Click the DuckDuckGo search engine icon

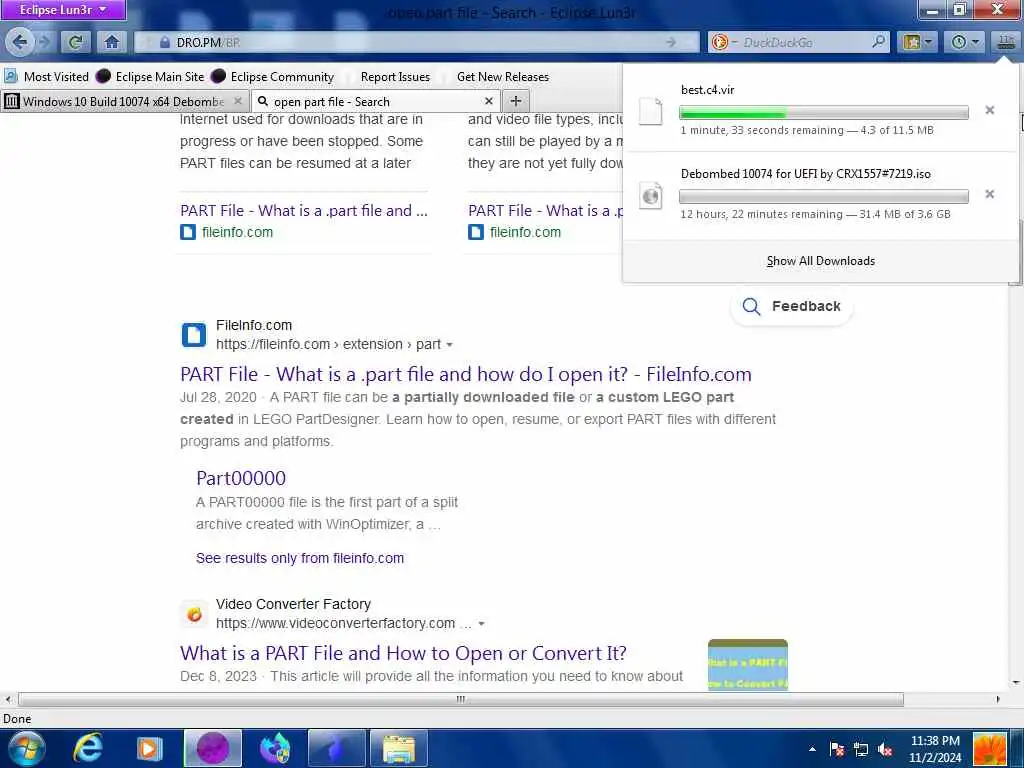click(720, 42)
